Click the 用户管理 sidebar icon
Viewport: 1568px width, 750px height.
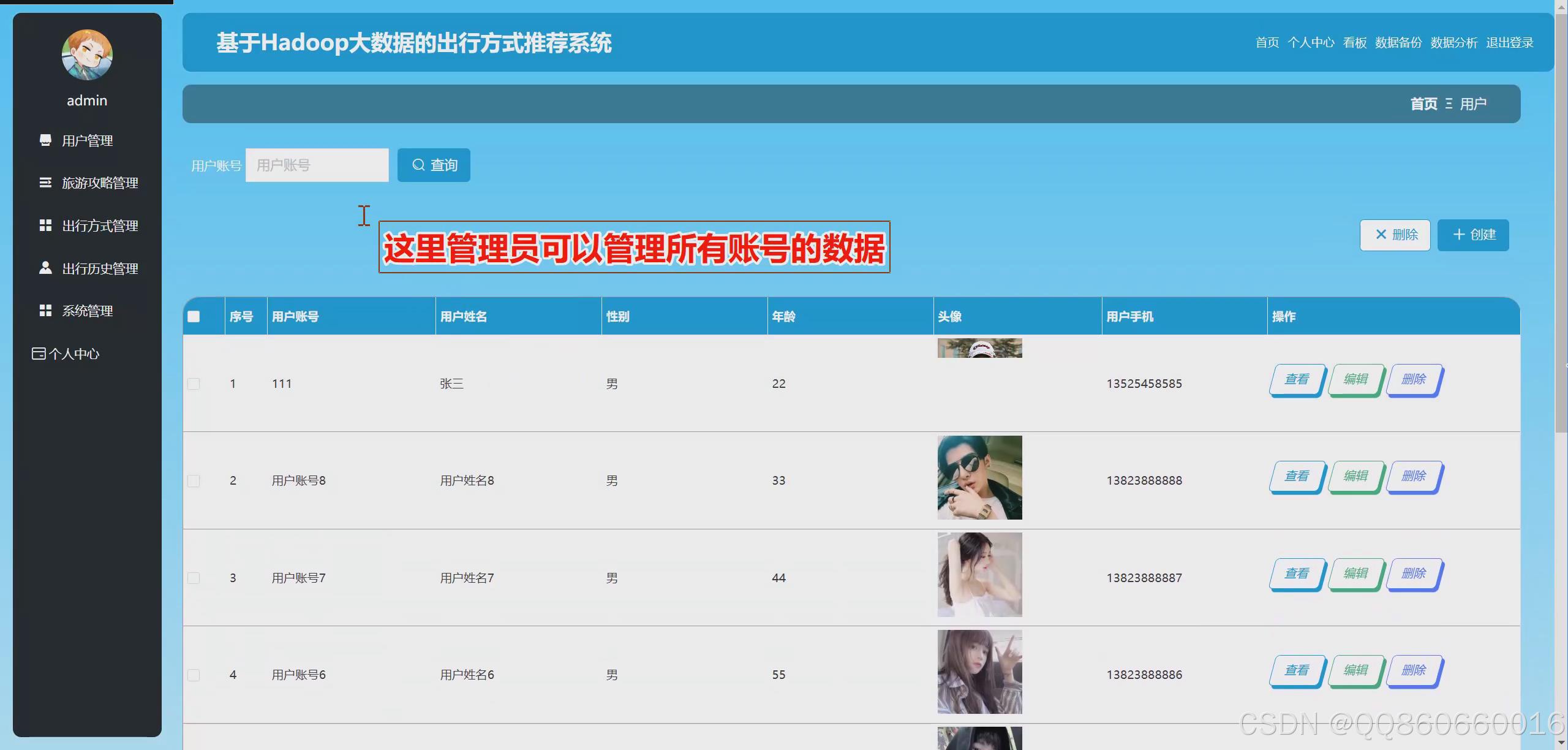[x=45, y=140]
